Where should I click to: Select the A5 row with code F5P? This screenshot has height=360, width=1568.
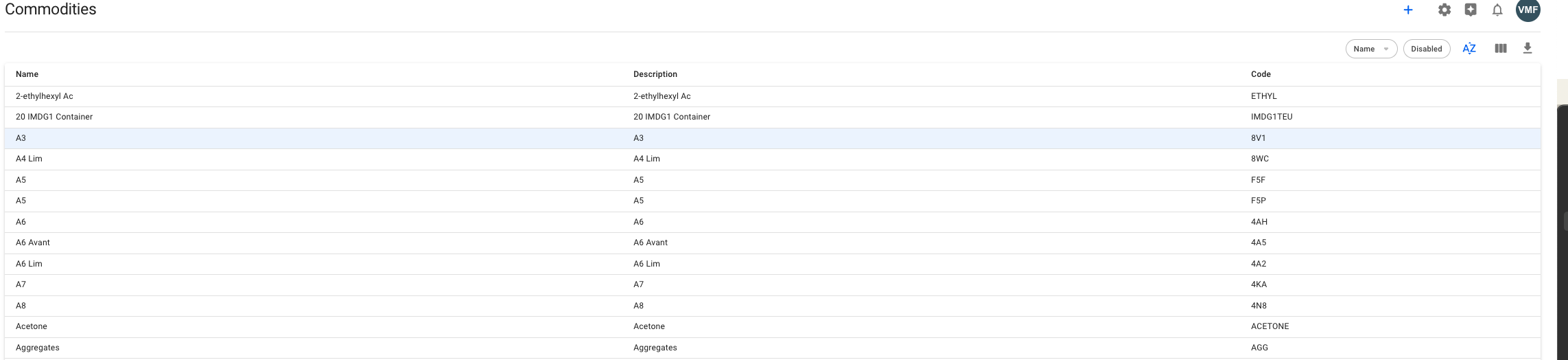21,201
